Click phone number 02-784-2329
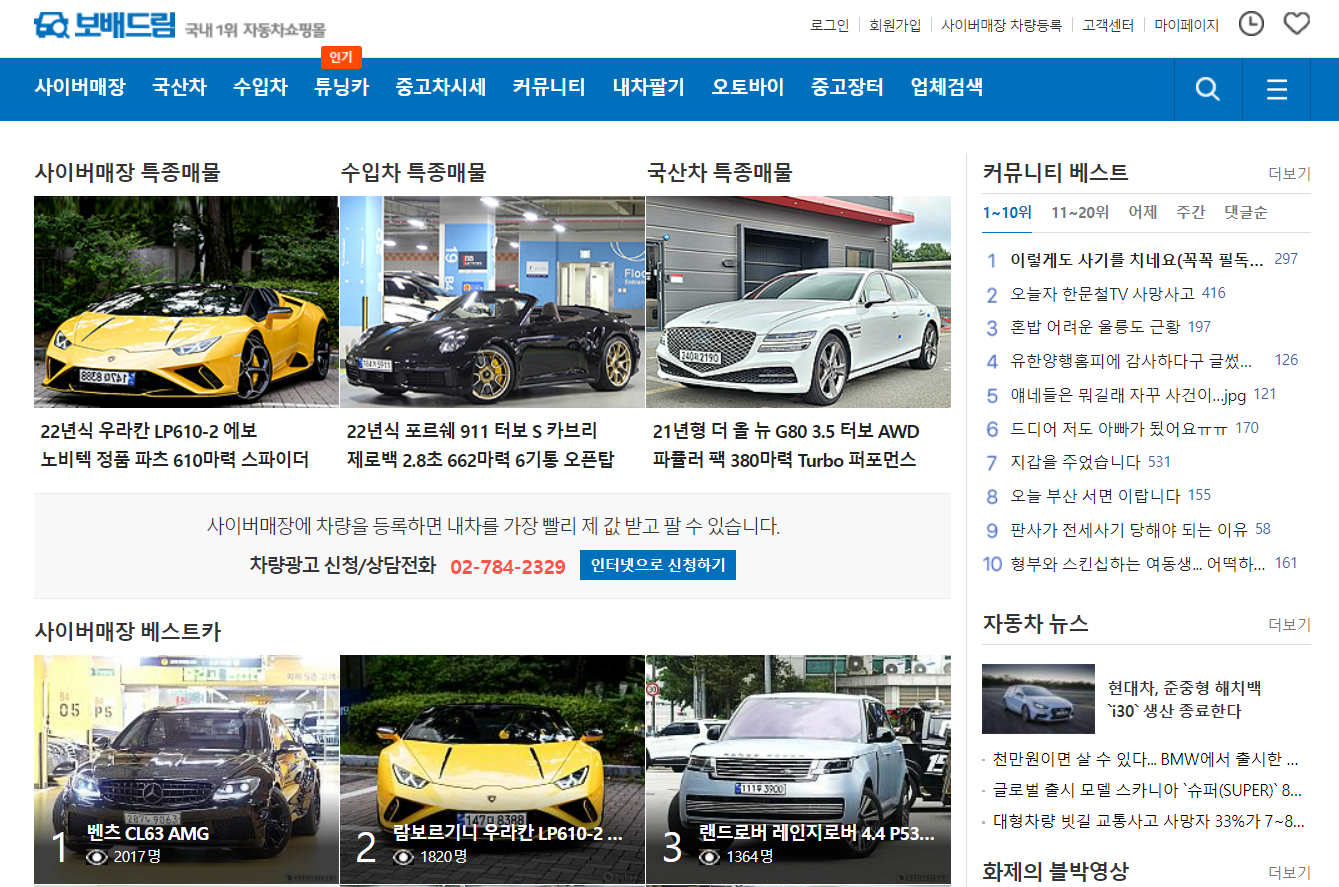 pos(508,566)
